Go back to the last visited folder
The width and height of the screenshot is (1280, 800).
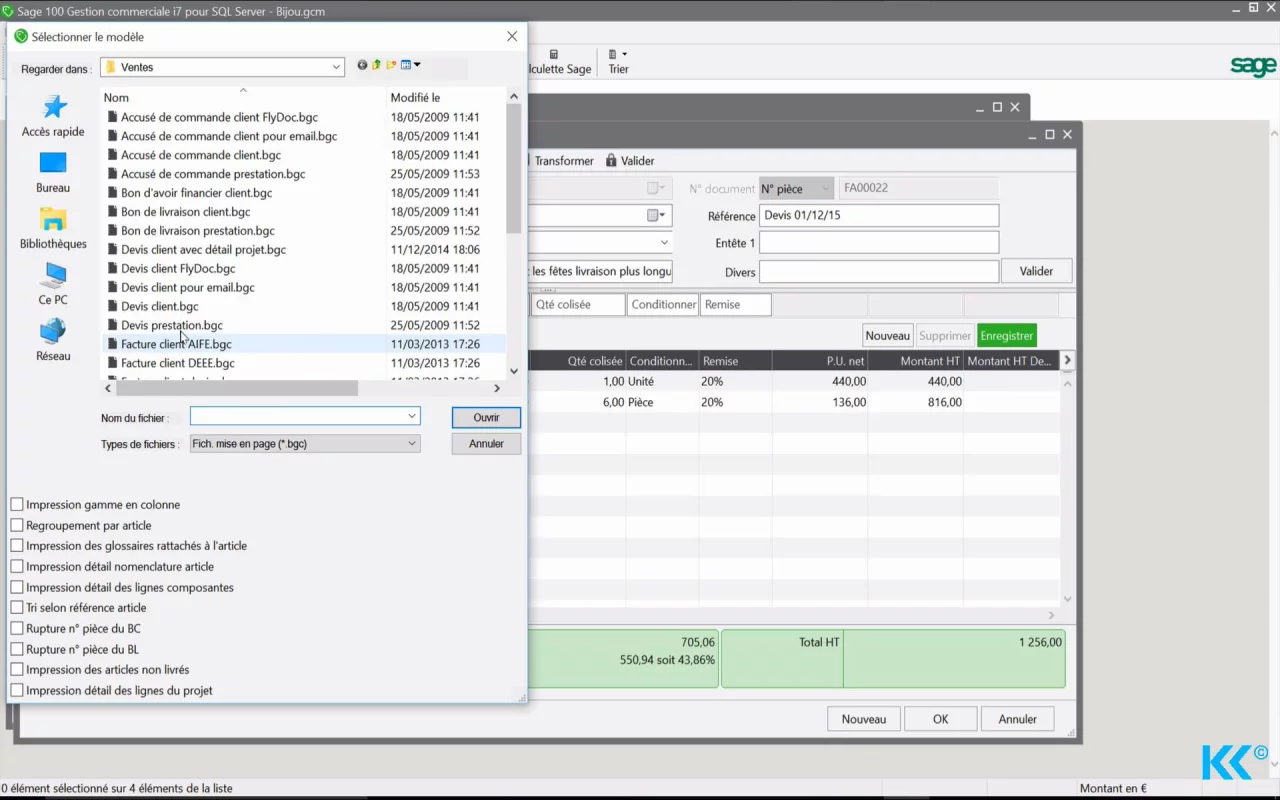pyautogui.click(x=362, y=65)
